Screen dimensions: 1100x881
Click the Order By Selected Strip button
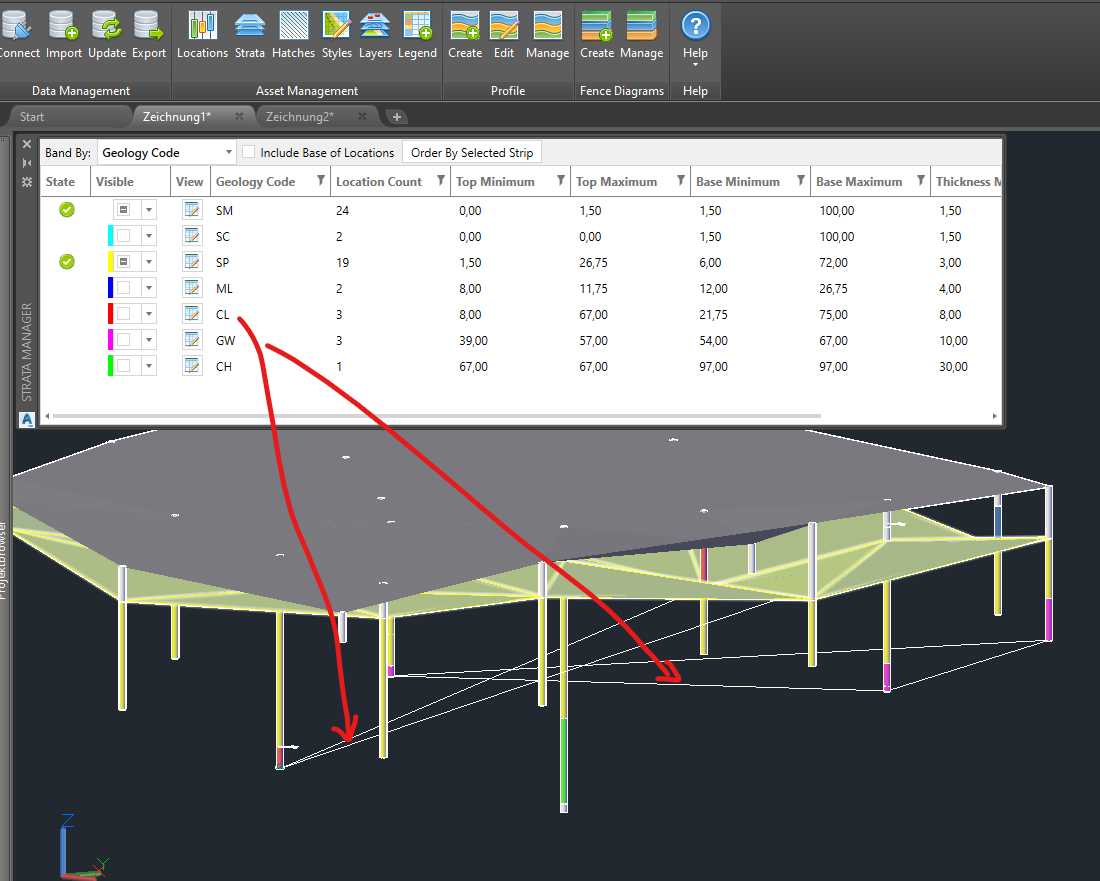(x=471, y=152)
